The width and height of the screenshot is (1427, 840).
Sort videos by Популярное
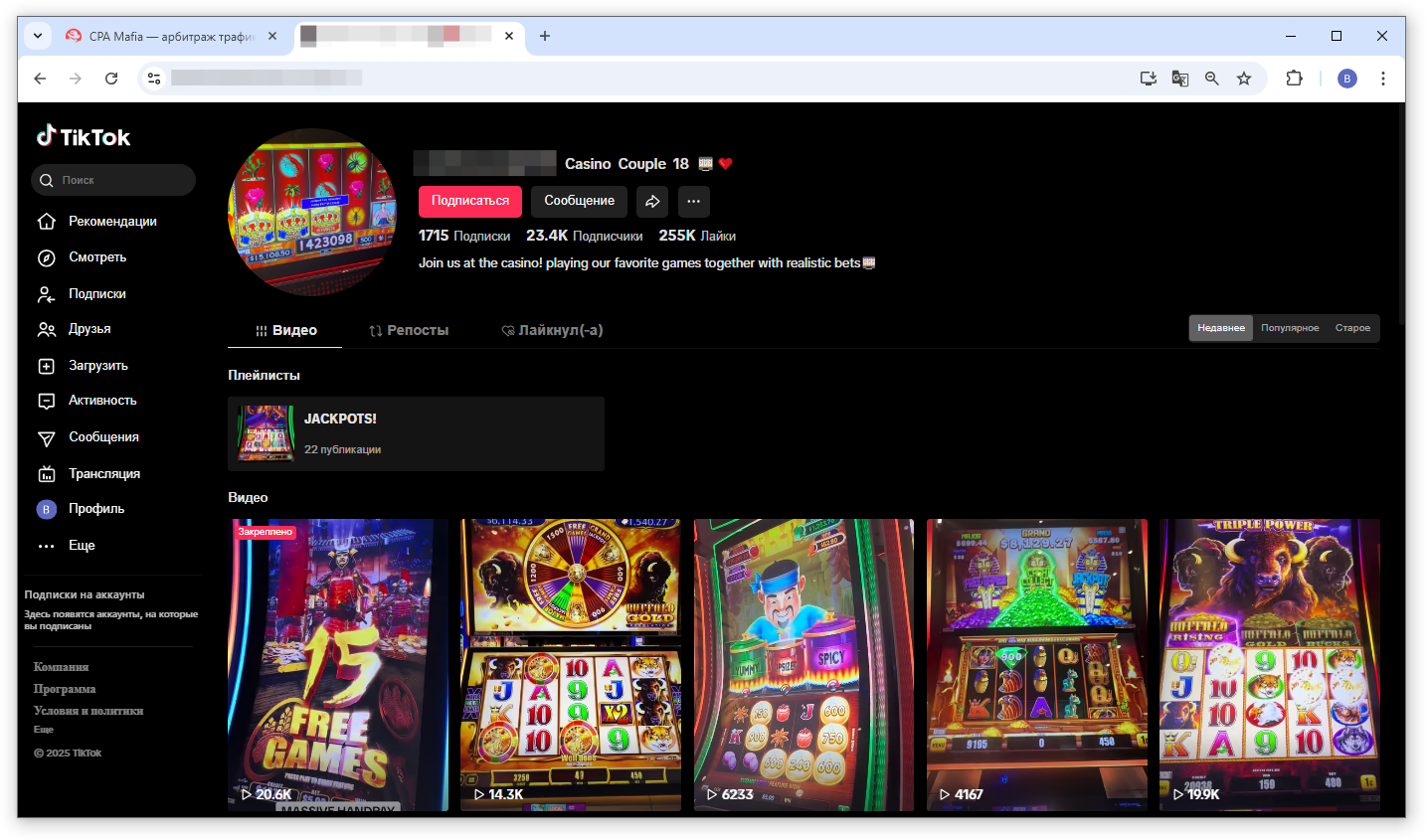click(1289, 328)
